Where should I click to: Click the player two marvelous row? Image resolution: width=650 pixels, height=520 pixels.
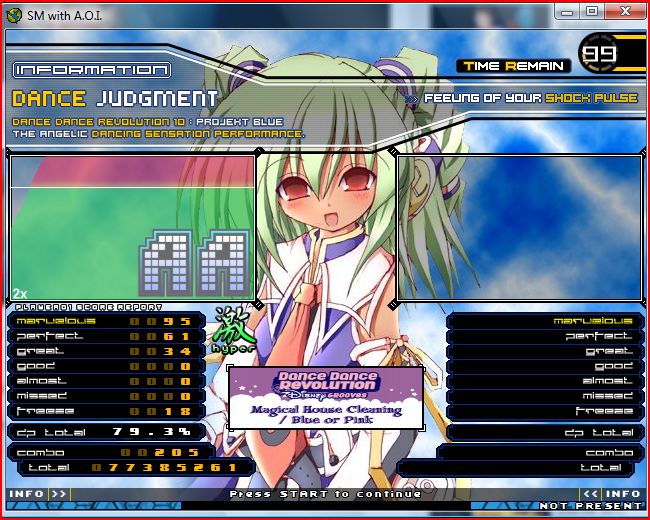tap(545, 321)
